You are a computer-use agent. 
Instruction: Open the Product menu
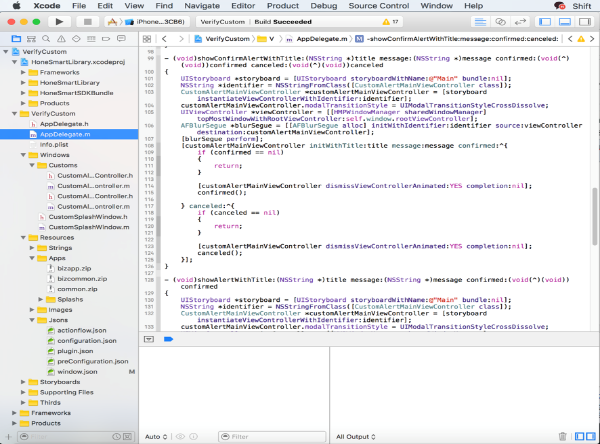point(283,6)
